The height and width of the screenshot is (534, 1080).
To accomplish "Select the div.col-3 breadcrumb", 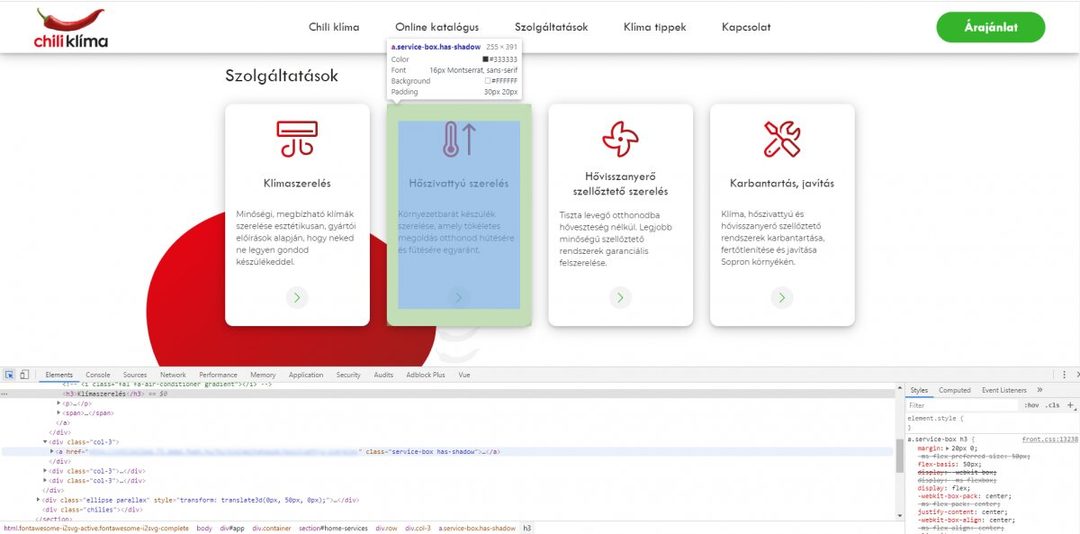I will (x=418, y=528).
